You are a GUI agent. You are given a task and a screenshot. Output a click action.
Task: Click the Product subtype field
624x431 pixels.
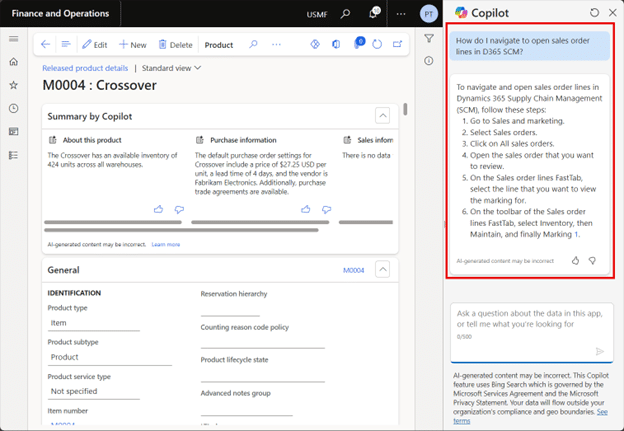point(109,357)
